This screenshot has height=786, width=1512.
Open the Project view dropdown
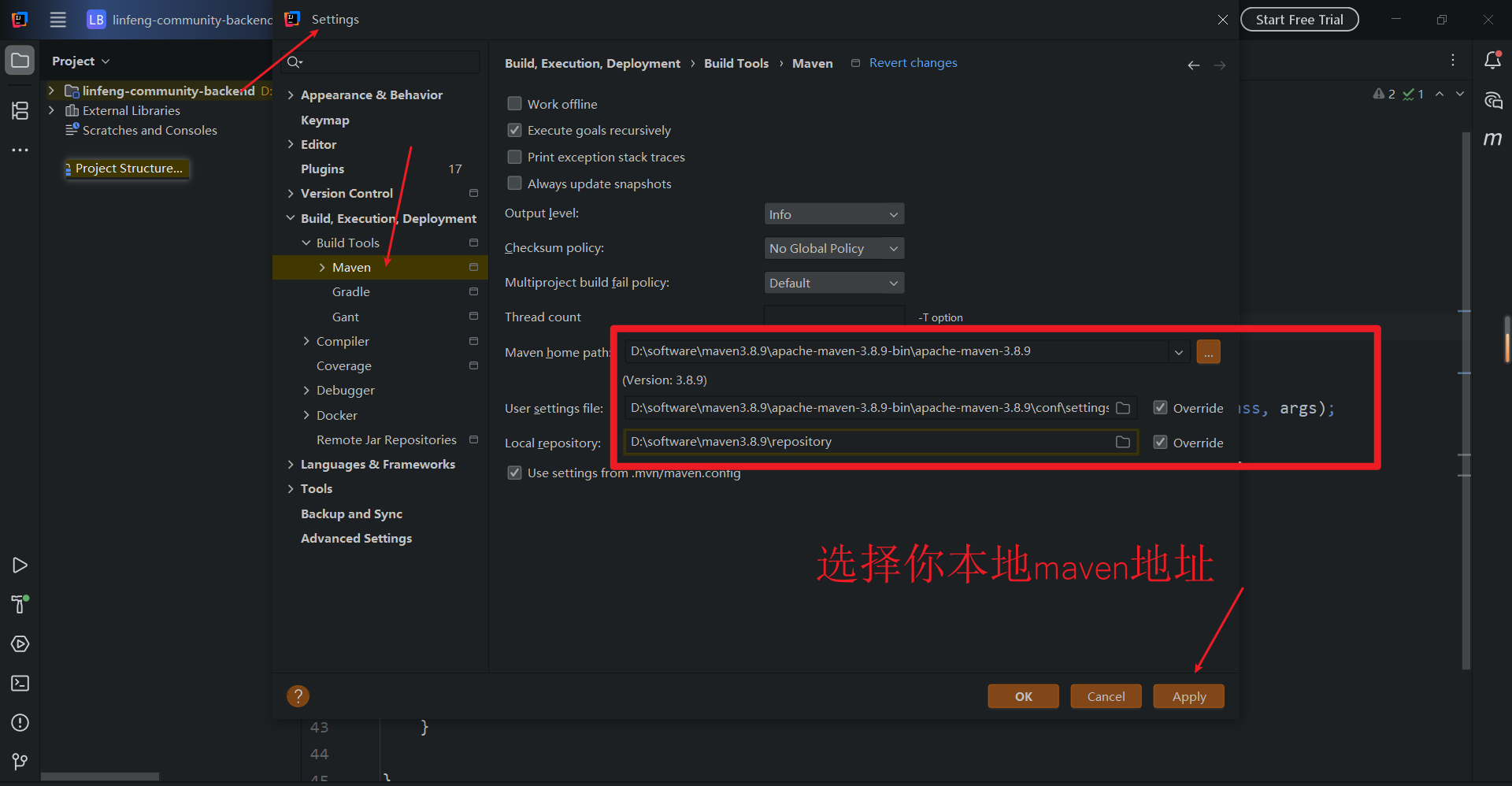tap(80, 61)
